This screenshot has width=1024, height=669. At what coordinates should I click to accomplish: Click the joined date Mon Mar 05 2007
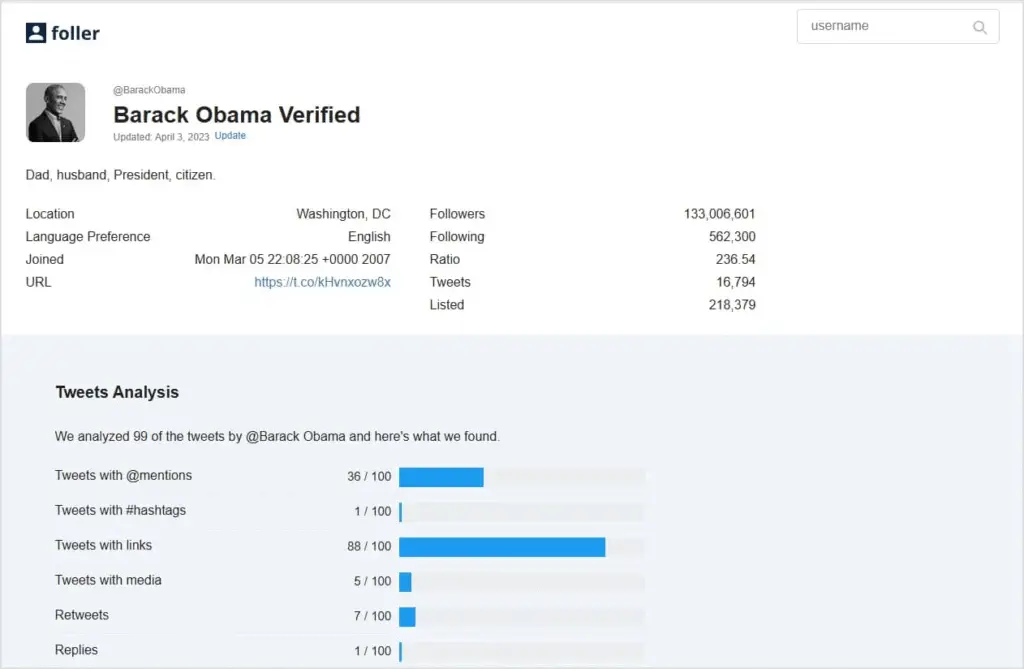click(x=293, y=259)
